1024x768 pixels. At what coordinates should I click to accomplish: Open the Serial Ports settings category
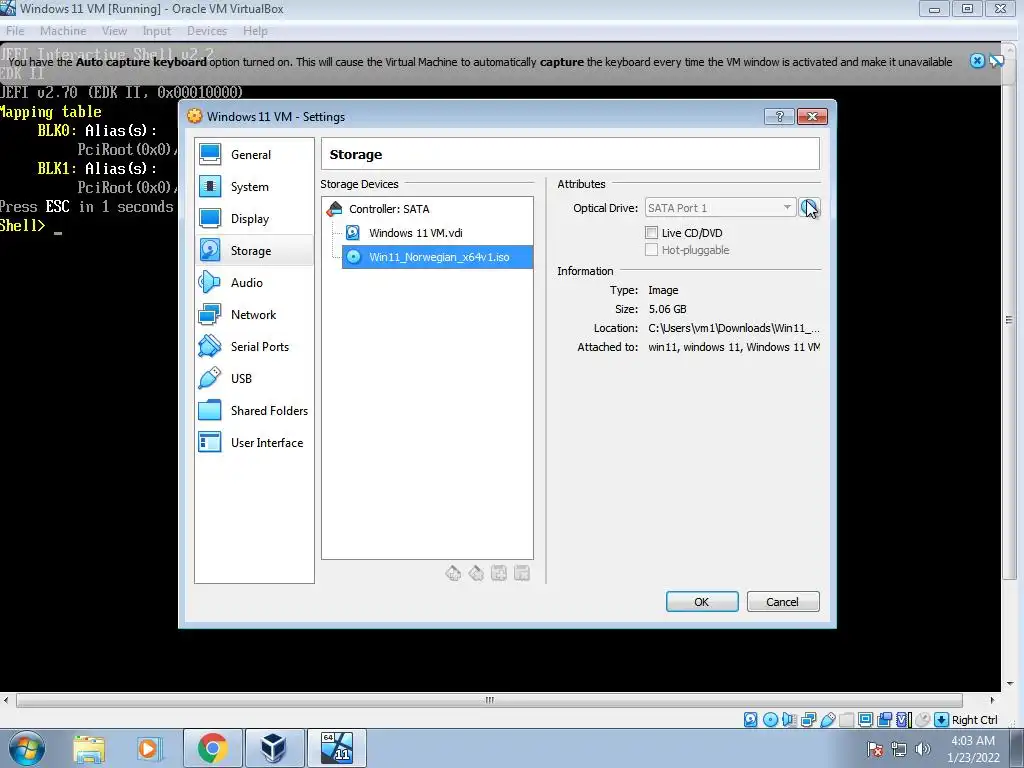[254, 347]
